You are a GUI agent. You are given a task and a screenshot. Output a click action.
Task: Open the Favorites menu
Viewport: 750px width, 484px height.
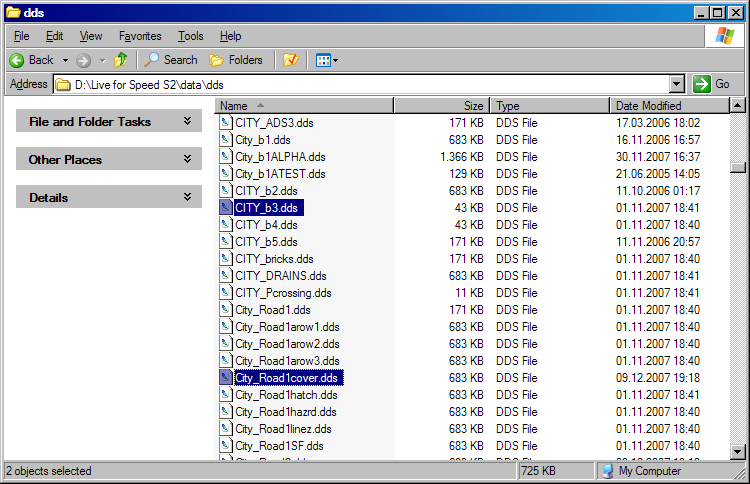coord(140,36)
